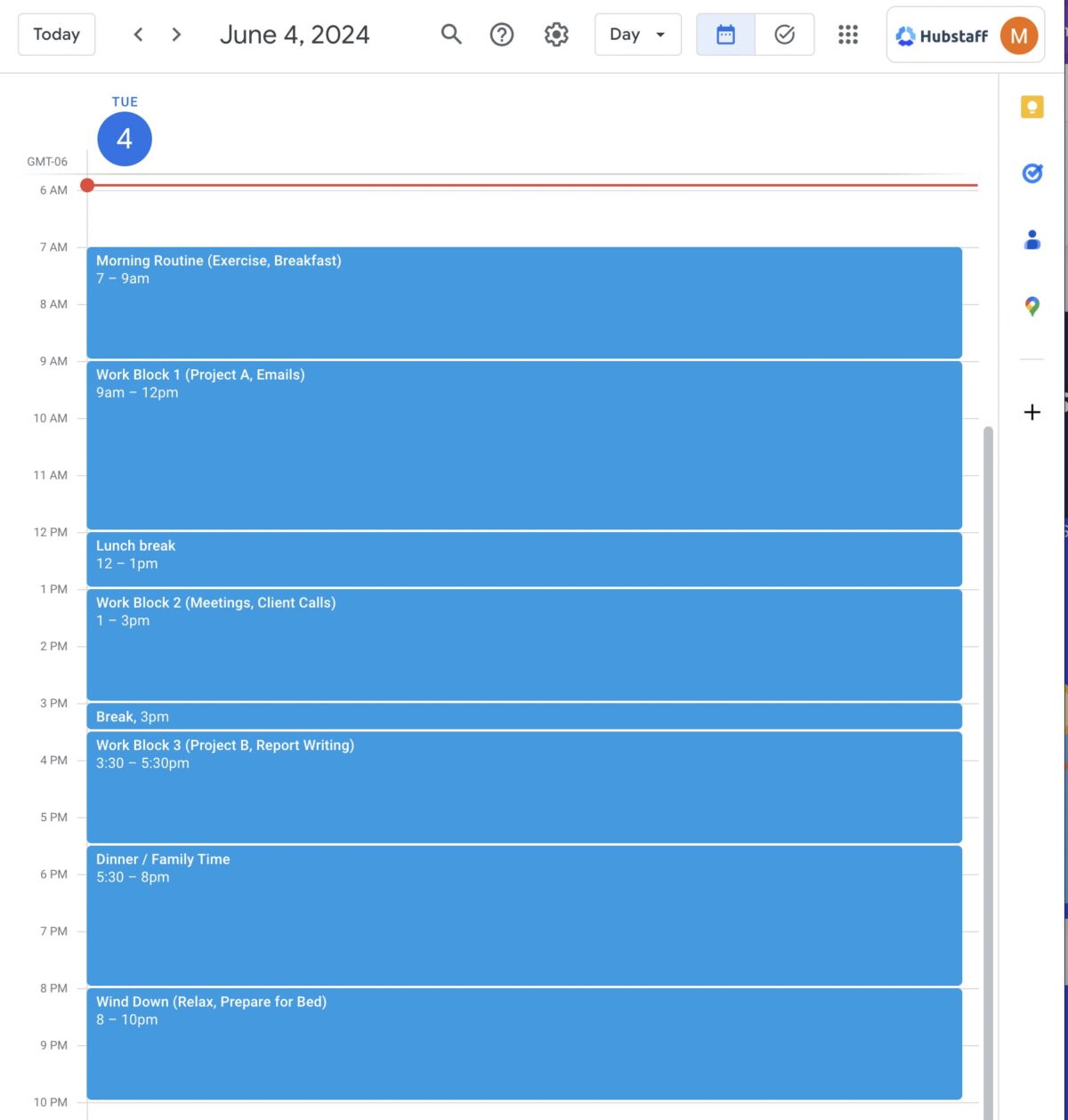1068x1120 pixels.
Task: Switch to Calendar view toggle
Action: 725,35
